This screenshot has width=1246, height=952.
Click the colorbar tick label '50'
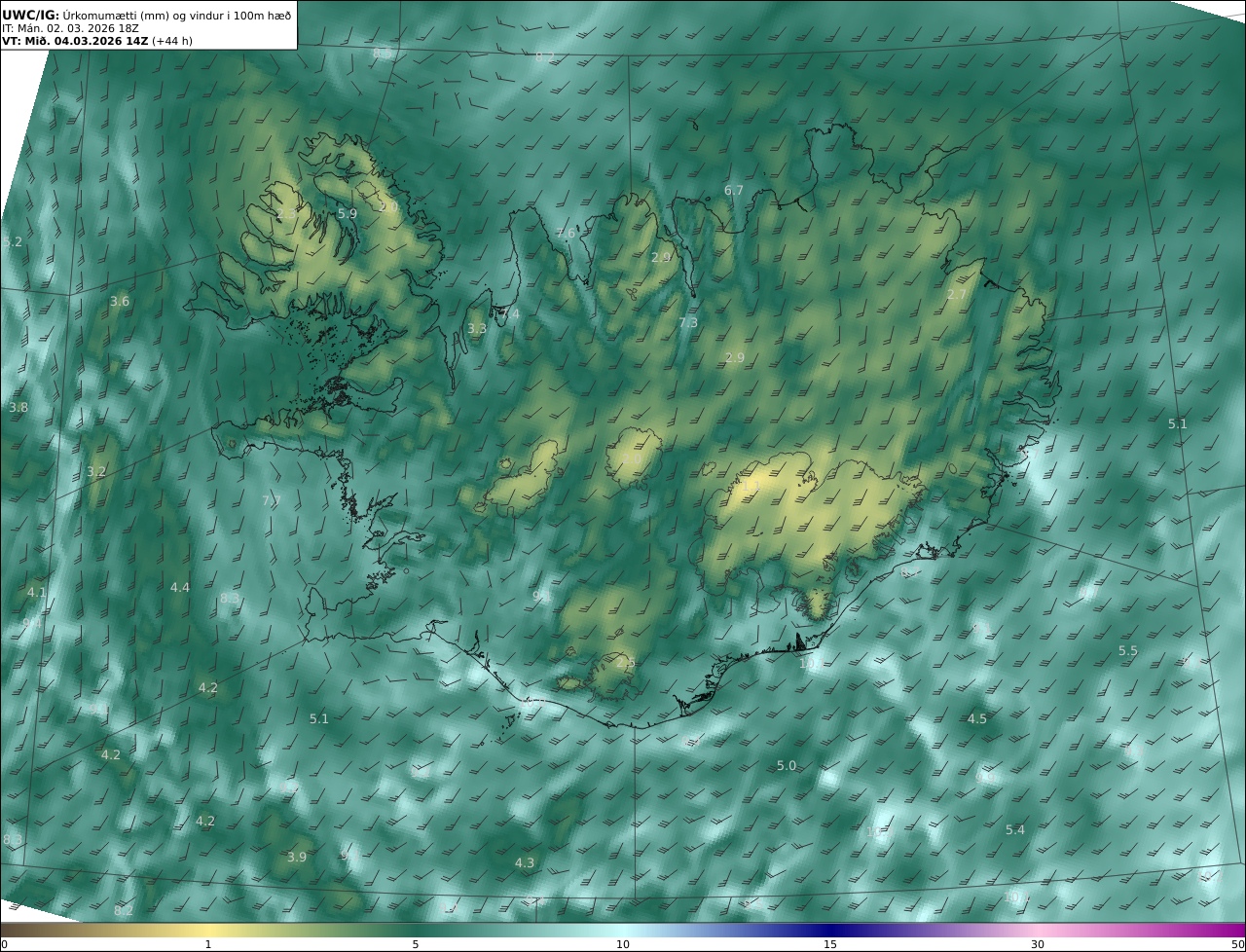tap(1238, 944)
